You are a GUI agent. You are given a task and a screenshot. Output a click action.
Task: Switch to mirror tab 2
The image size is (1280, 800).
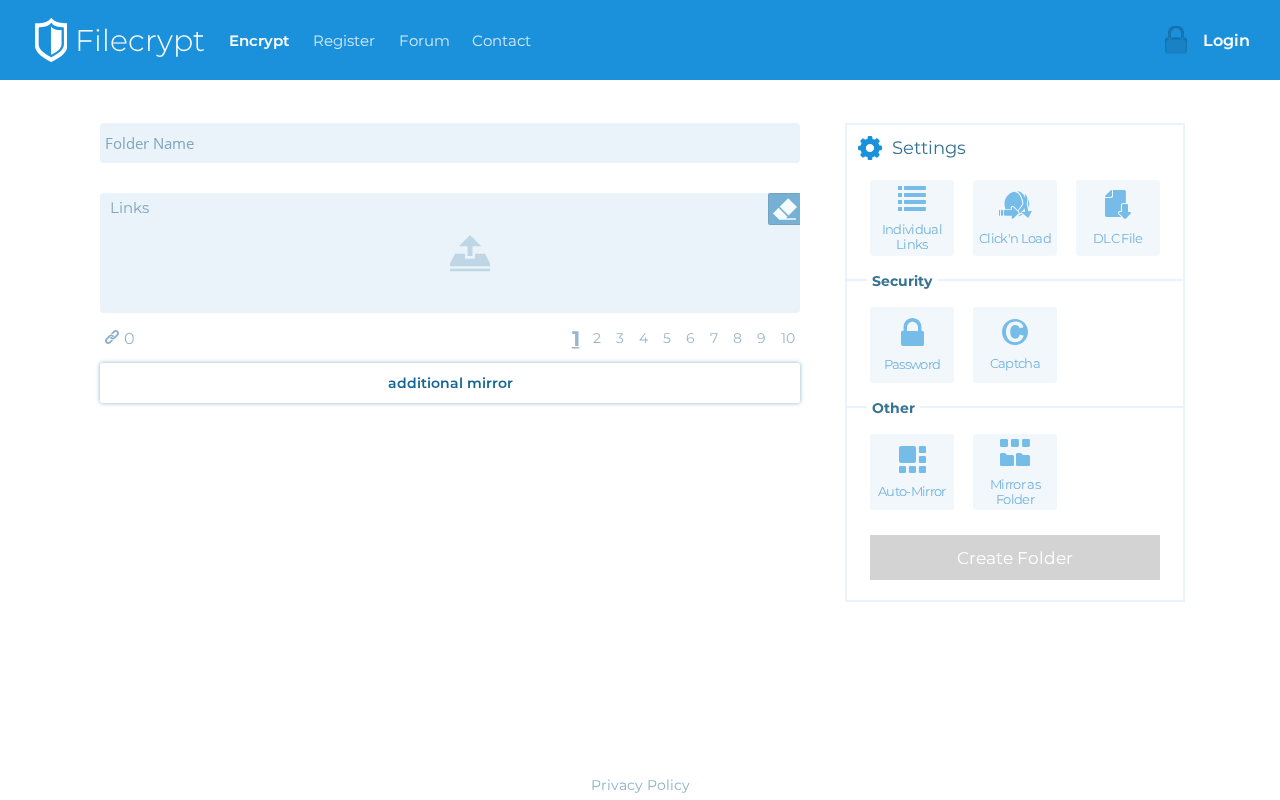click(597, 338)
